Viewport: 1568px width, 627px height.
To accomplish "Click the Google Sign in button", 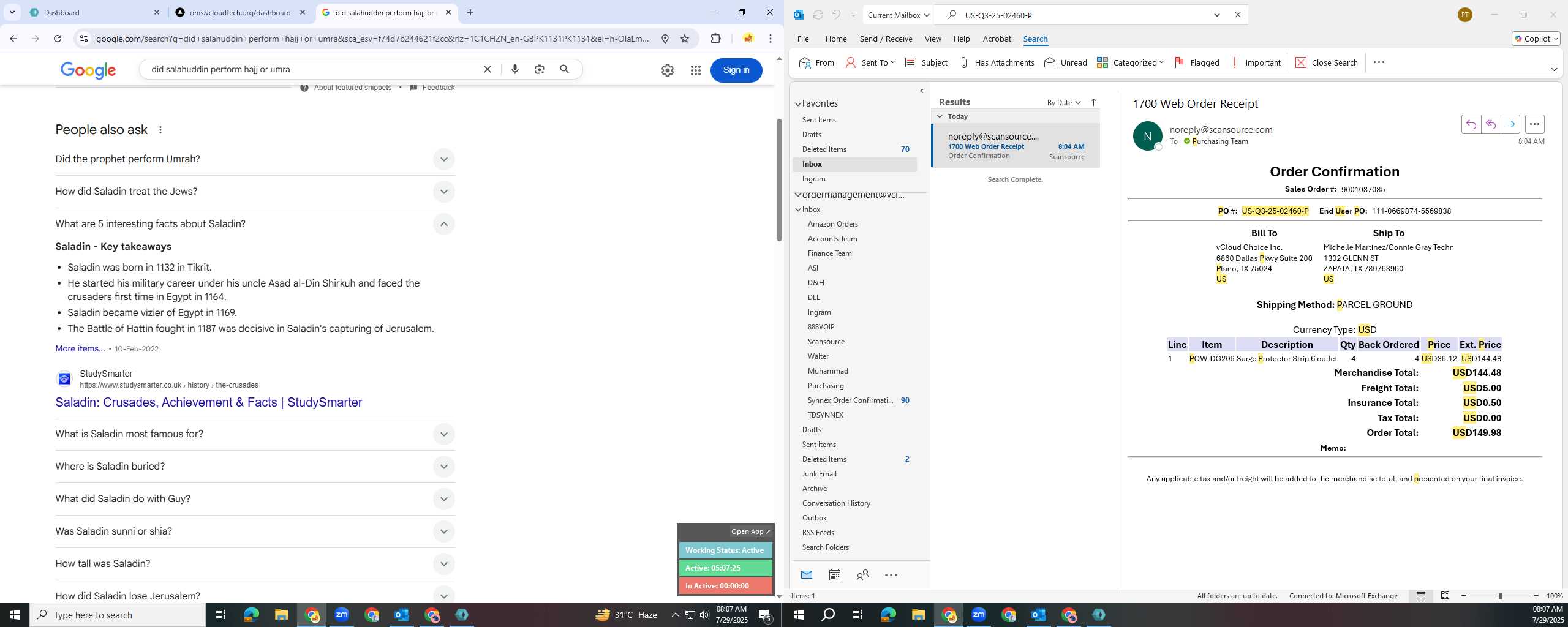I will pos(736,70).
